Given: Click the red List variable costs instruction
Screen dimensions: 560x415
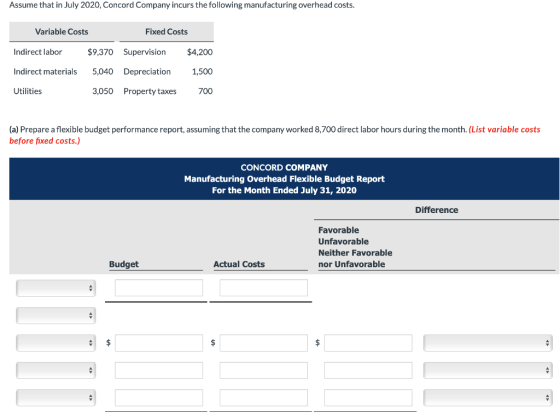Looking at the screenshot, I should click(x=275, y=135).
